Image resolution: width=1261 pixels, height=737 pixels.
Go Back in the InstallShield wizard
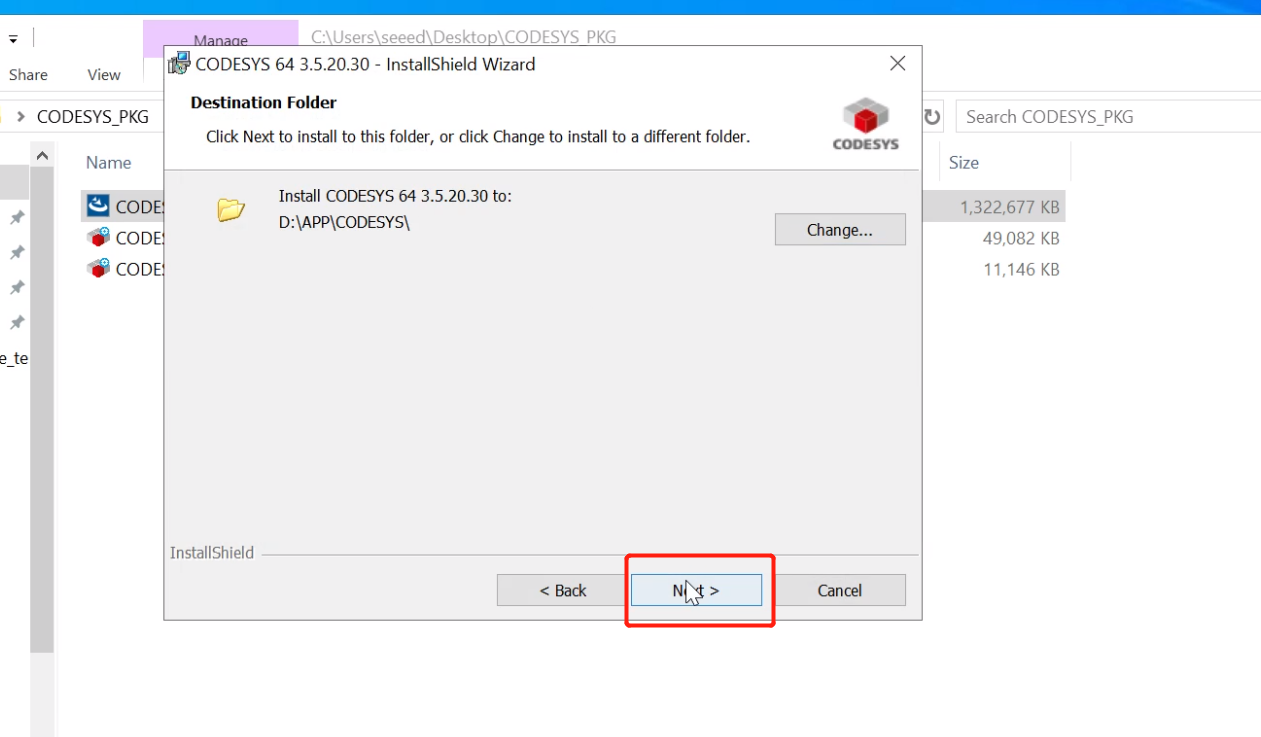(x=562, y=590)
